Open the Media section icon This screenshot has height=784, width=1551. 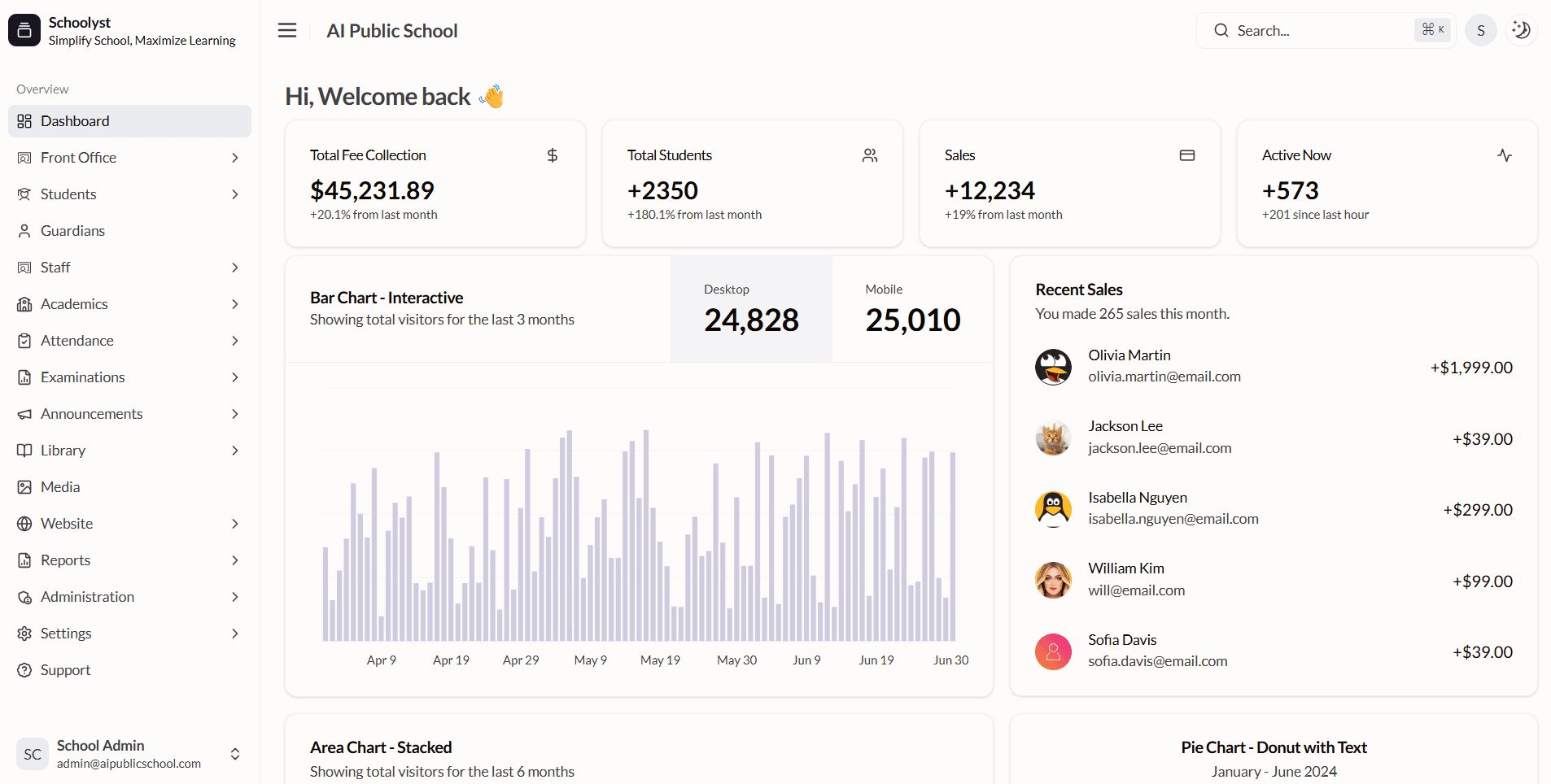[25, 486]
